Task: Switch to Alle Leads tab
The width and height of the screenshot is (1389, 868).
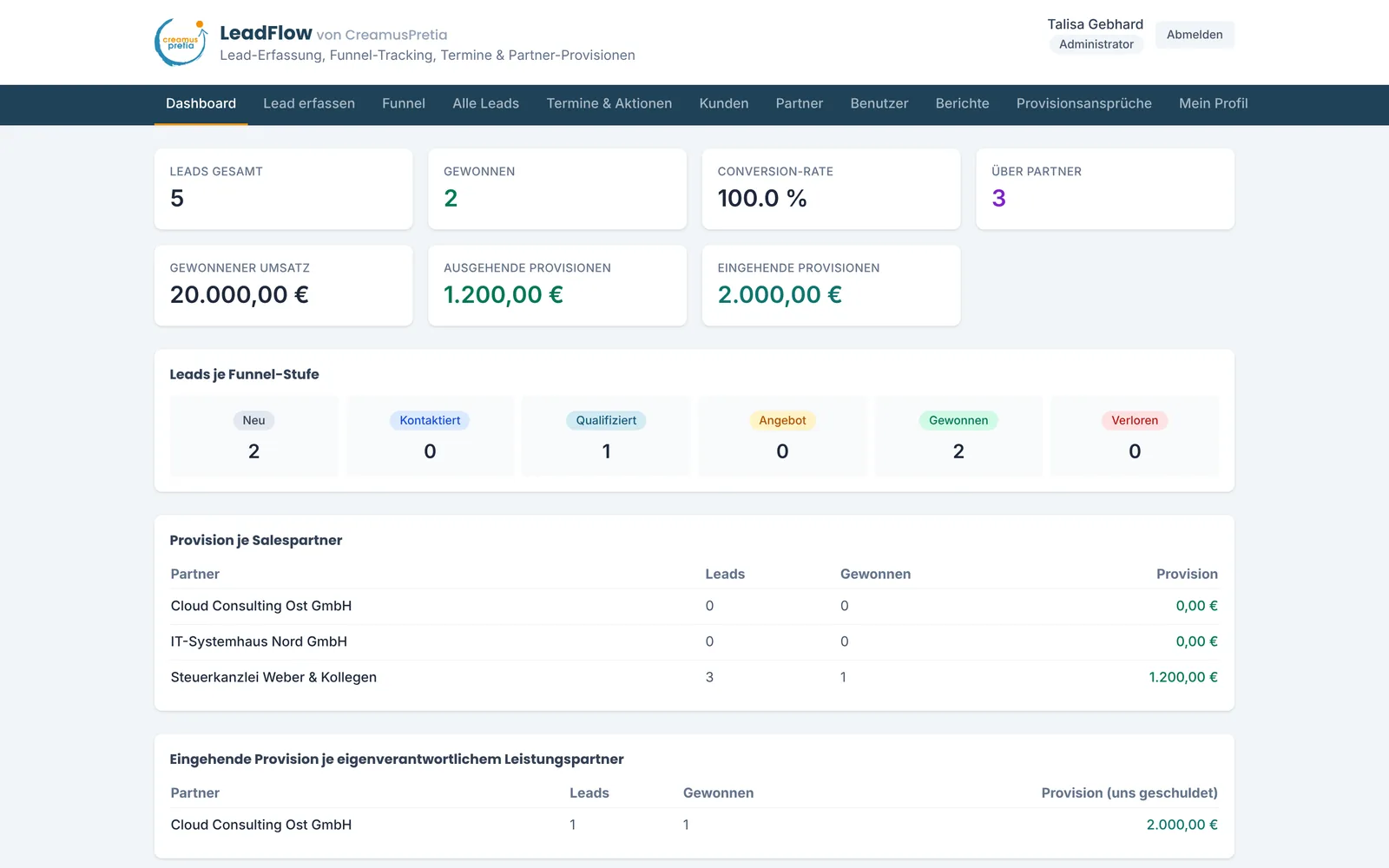Action: point(485,103)
